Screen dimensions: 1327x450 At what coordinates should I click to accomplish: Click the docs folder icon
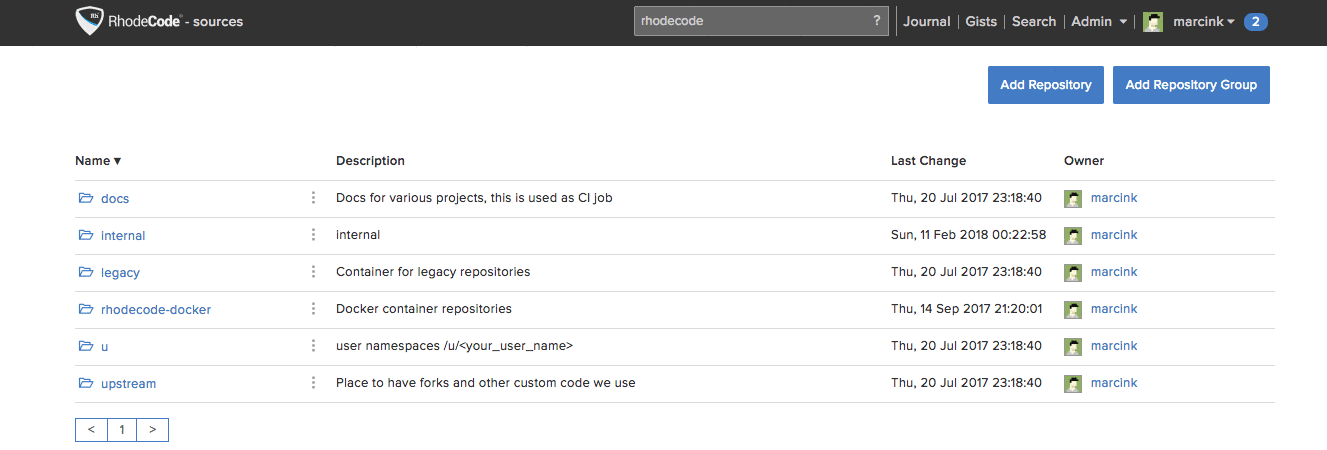tap(86, 198)
